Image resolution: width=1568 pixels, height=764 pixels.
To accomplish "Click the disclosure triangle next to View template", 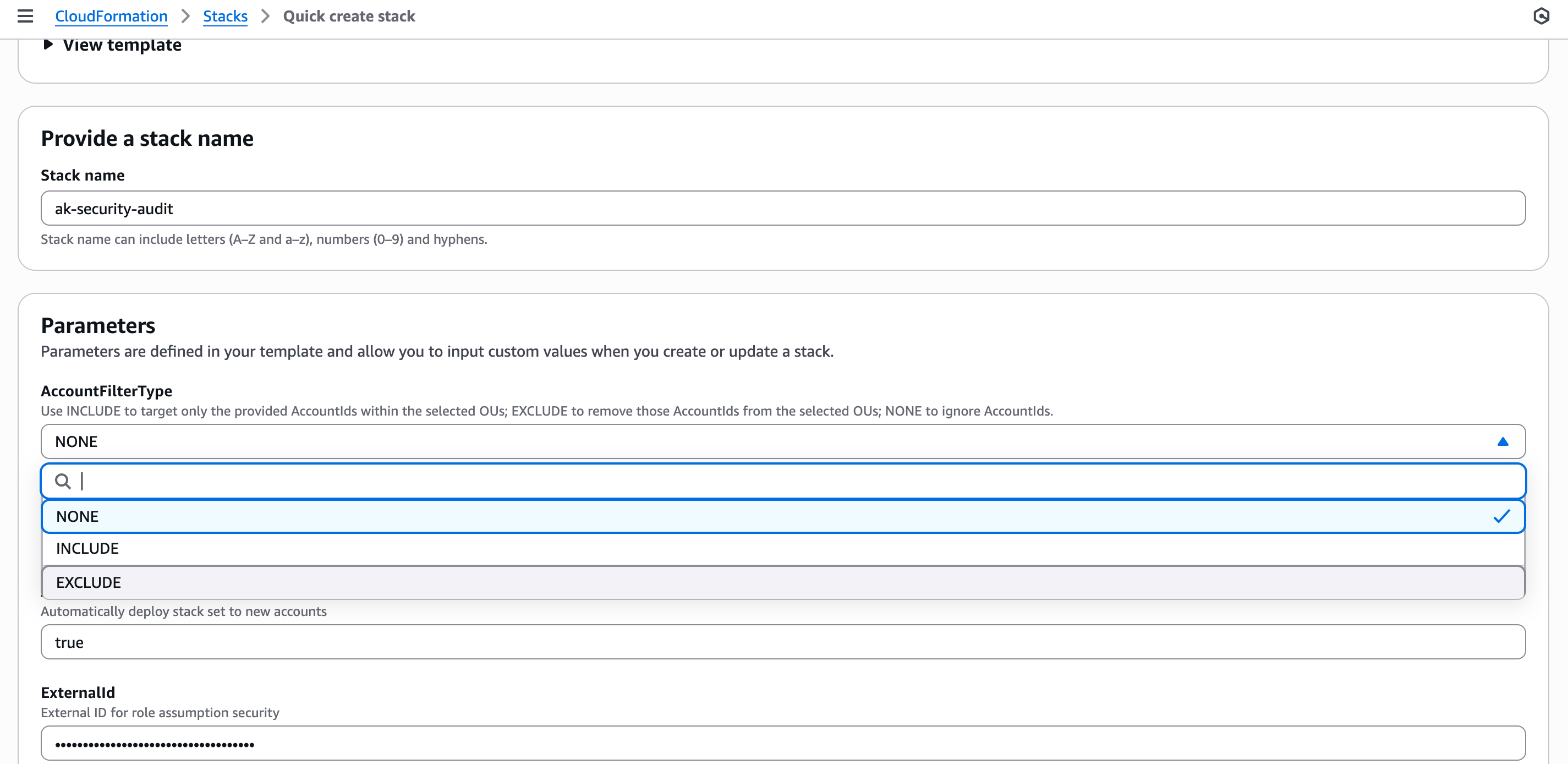I will pos(47,44).
